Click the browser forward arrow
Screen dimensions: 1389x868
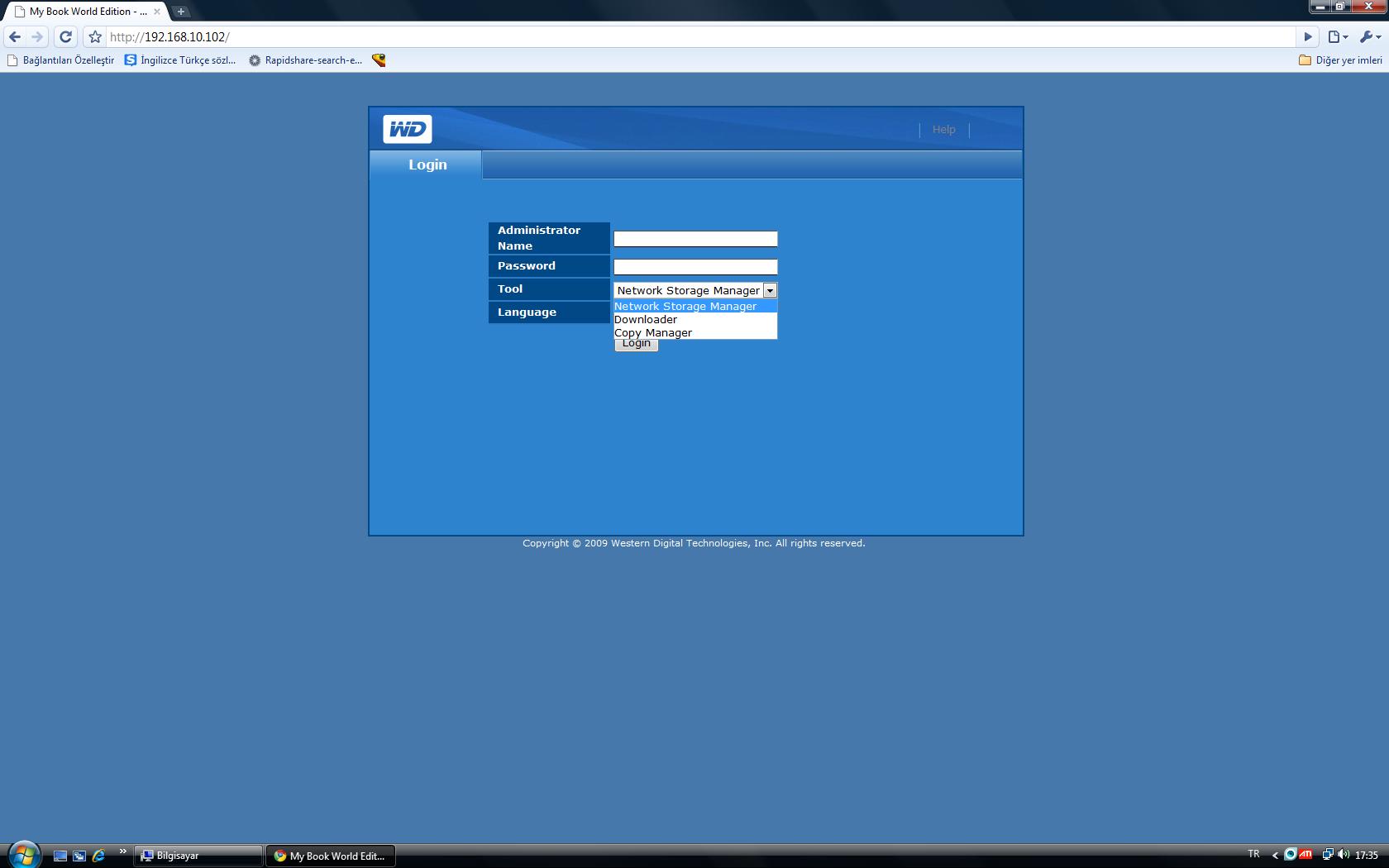pos(37,36)
